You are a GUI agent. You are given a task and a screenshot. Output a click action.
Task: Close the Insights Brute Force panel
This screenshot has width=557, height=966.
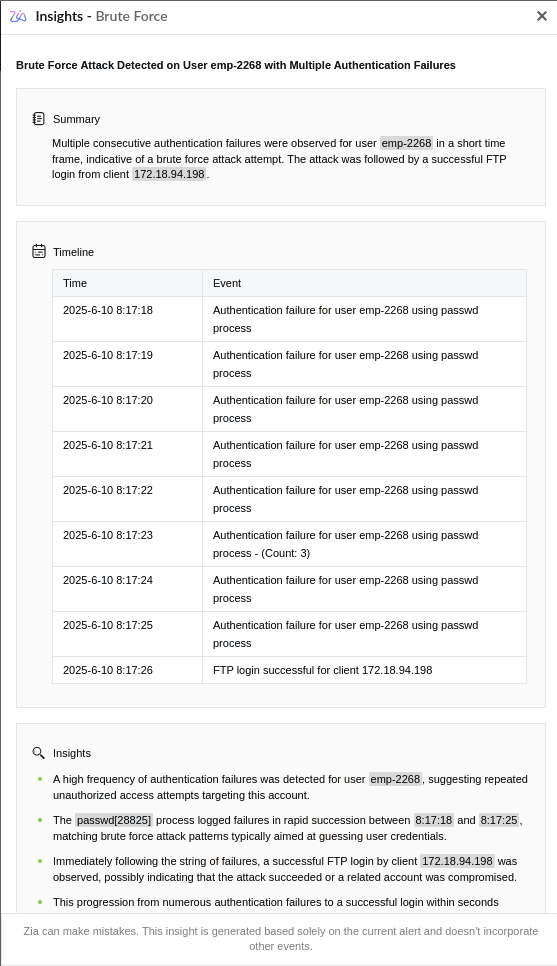(x=542, y=16)
